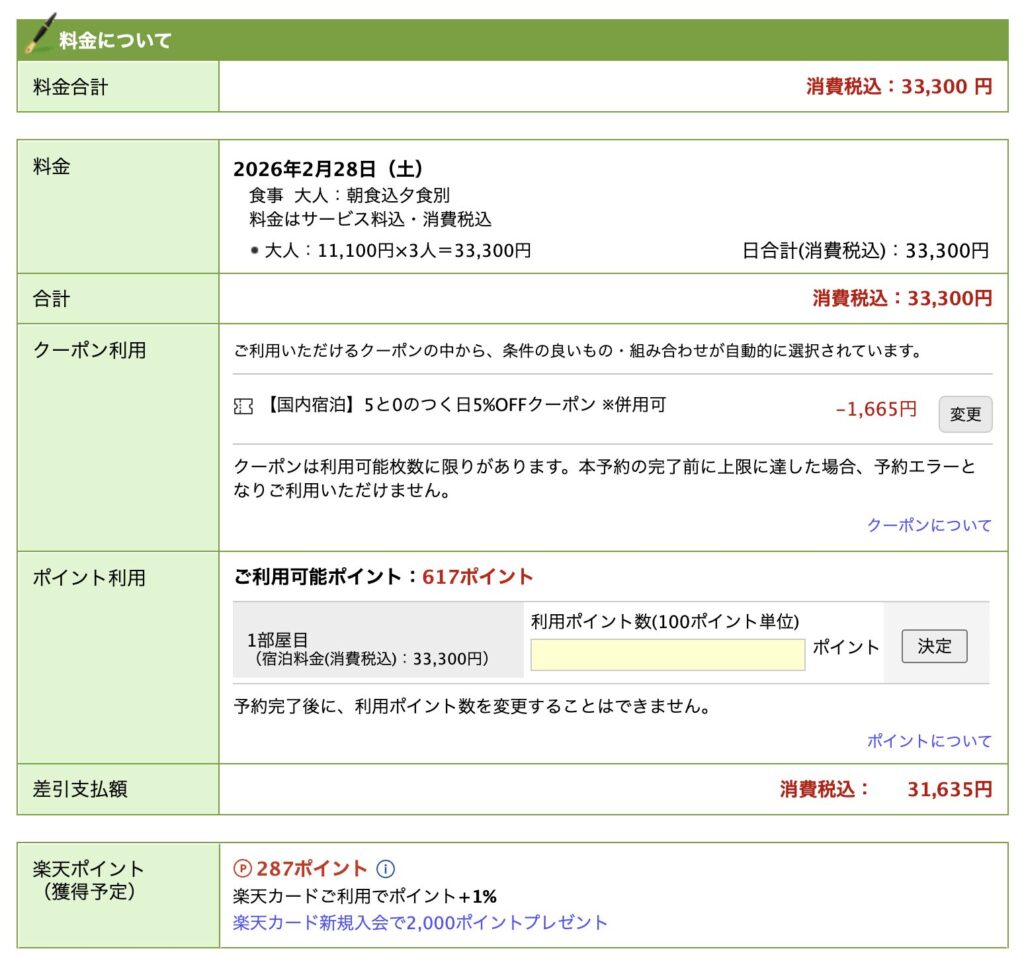Open the info icon next to 287ポイント
The image size is (1024, 957).
pyautogui.click(x=387, y=869)
